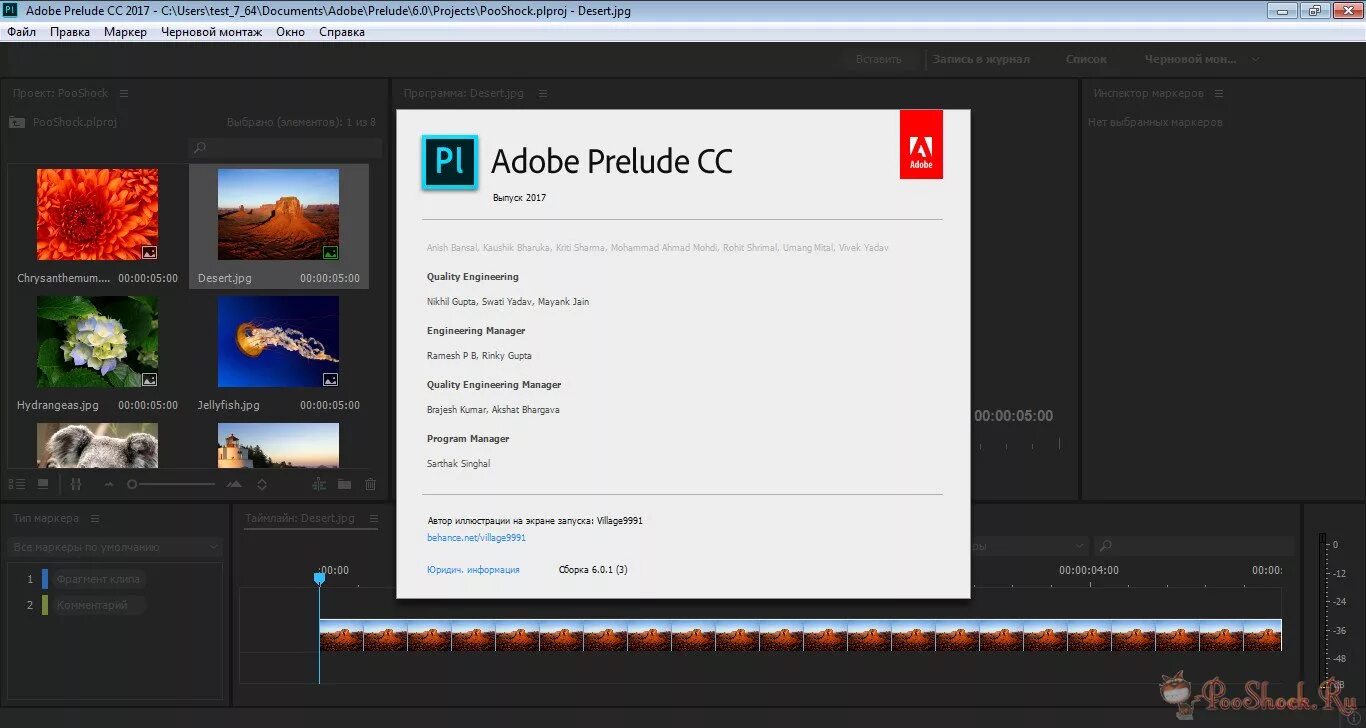This screenshot has height=728, width=1366.
Task: Open the Timeline panel hamburger menu
Action: click(374, 518)
